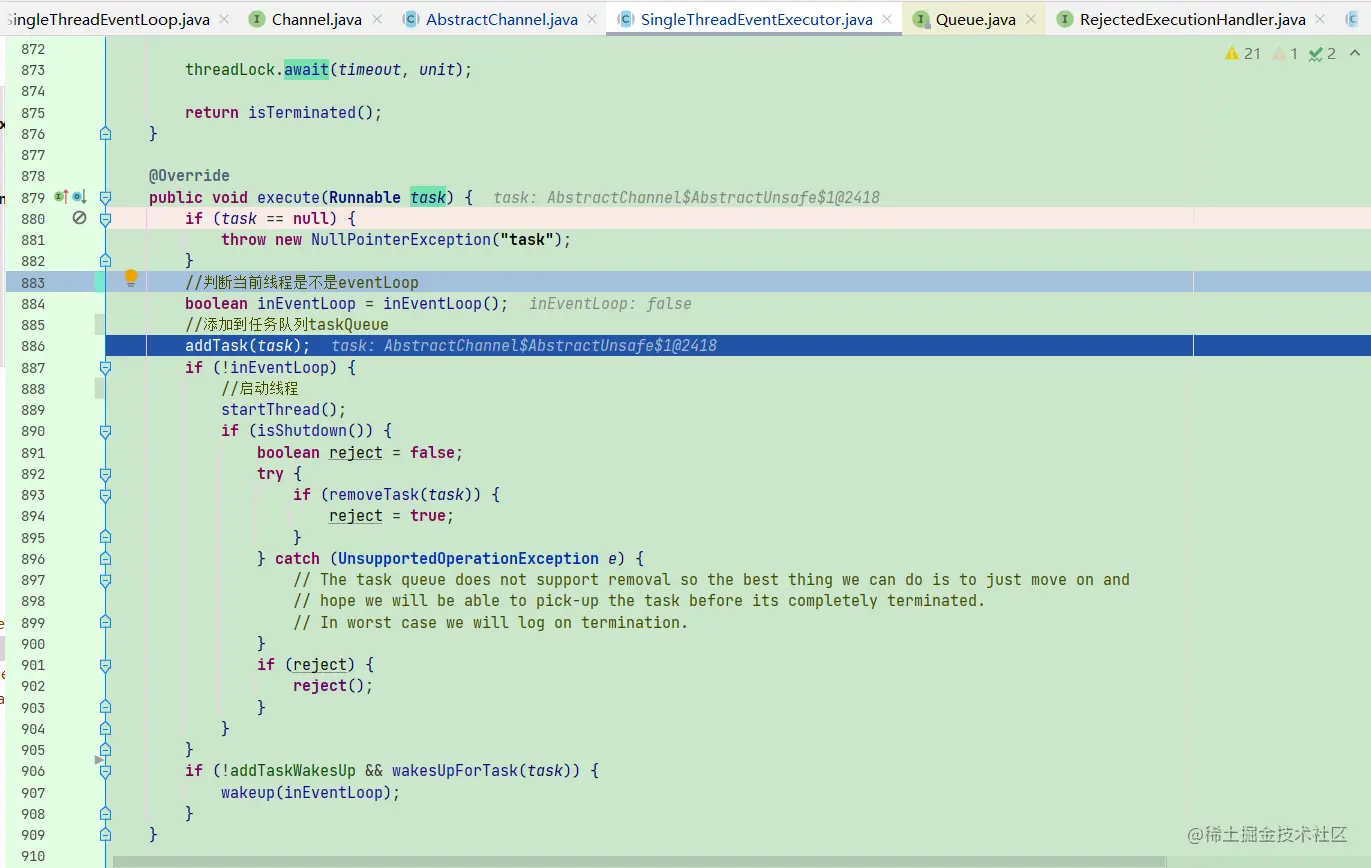Viewport: 1371px width, 868px height.
Task: Click line number 889 in the gutter
Action: tap(33, 410)
